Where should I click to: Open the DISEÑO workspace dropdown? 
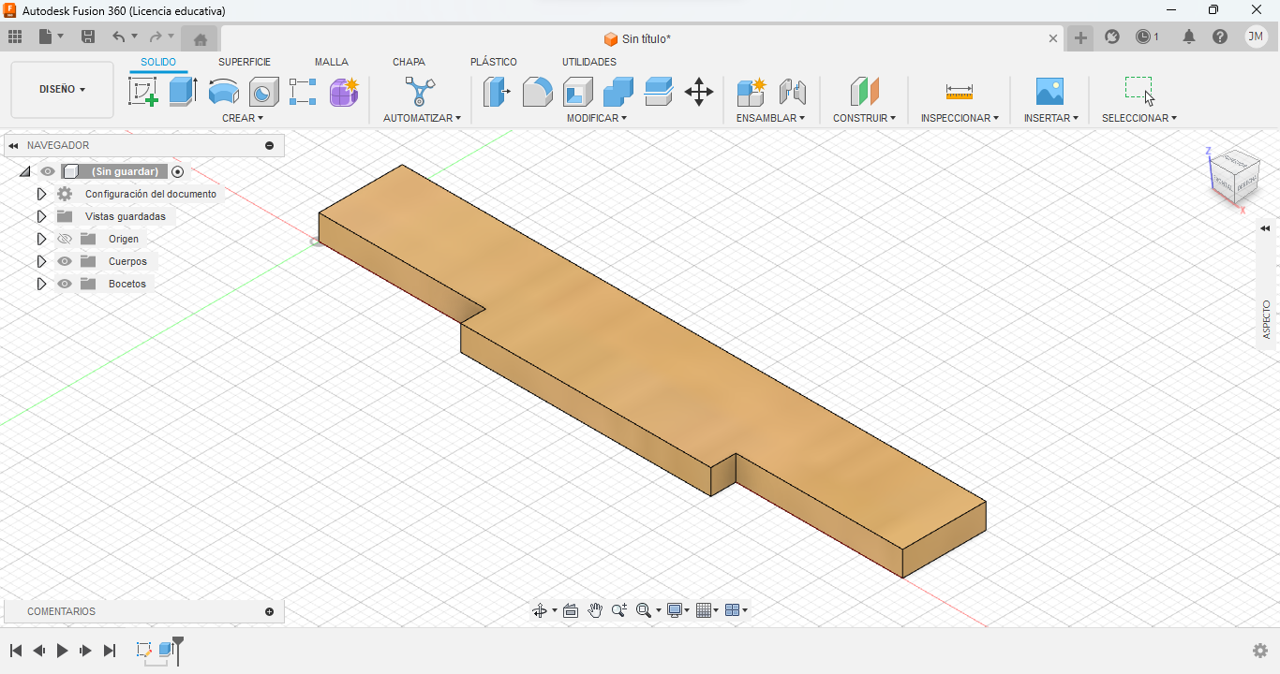pos(62,90)
